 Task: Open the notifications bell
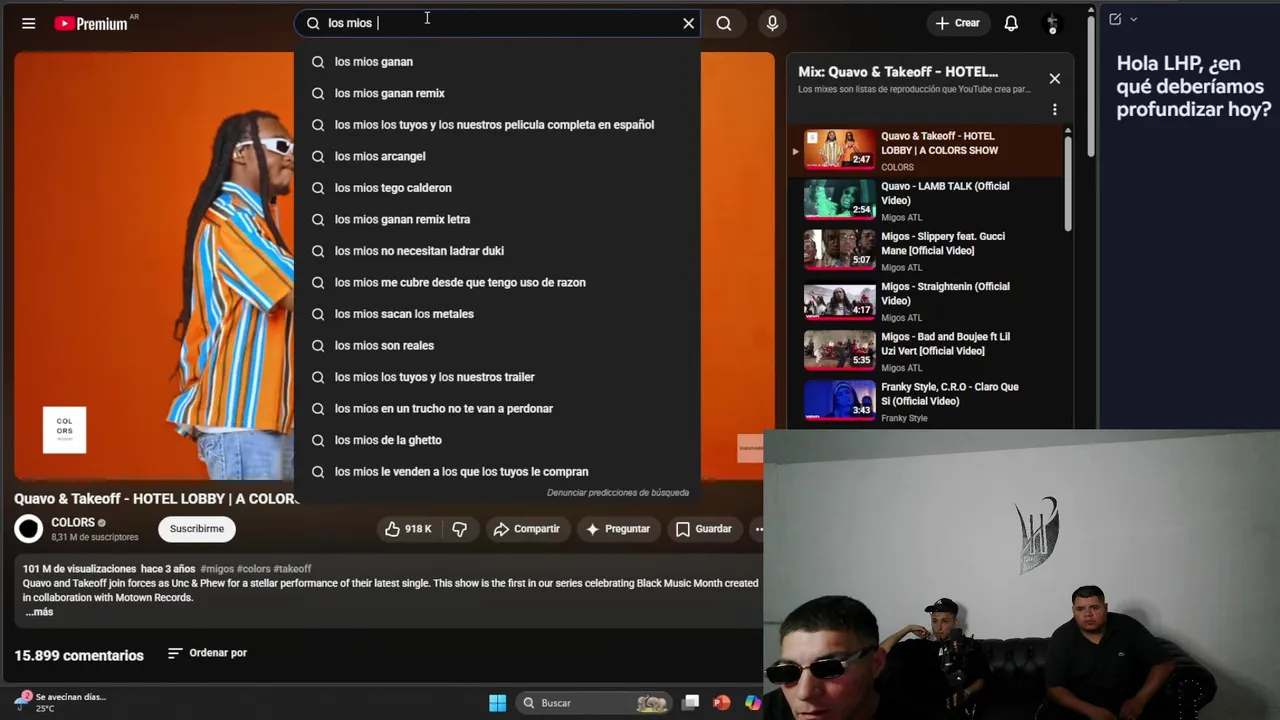click(1011, 23)
